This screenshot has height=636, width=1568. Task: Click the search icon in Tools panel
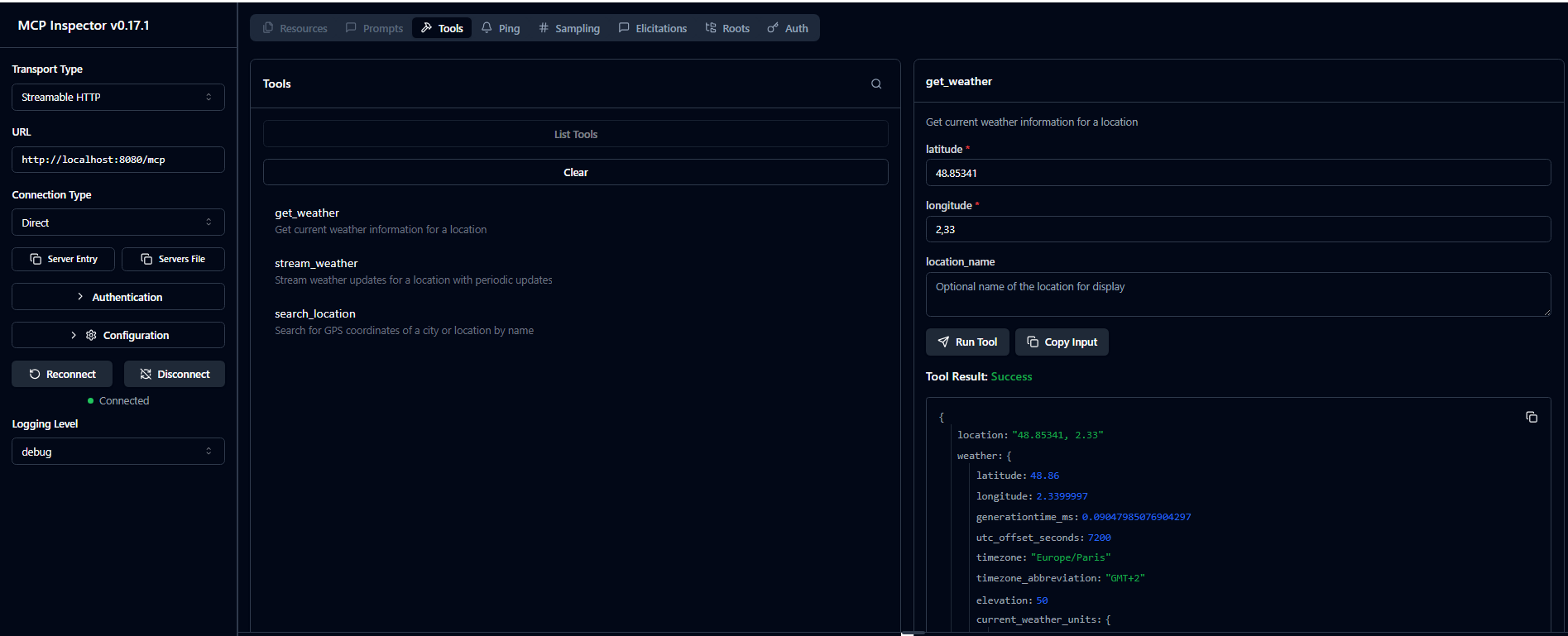(876, 84)
